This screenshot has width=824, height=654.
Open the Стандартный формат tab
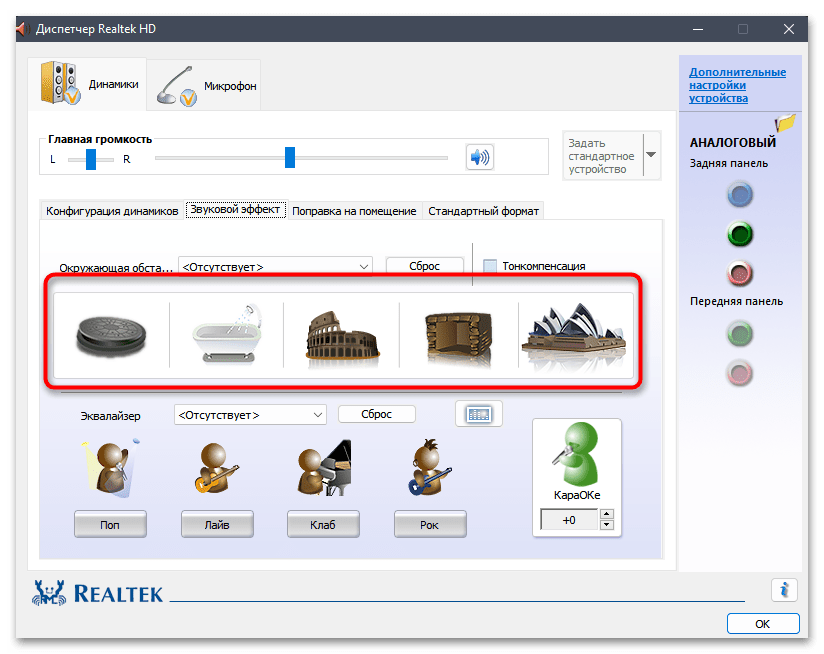tap(483, 211)
